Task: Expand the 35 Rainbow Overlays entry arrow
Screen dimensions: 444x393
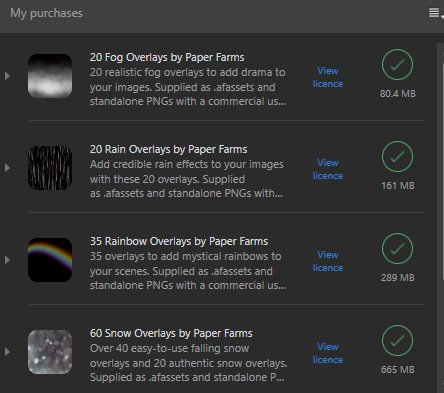Action: (7, 260)
